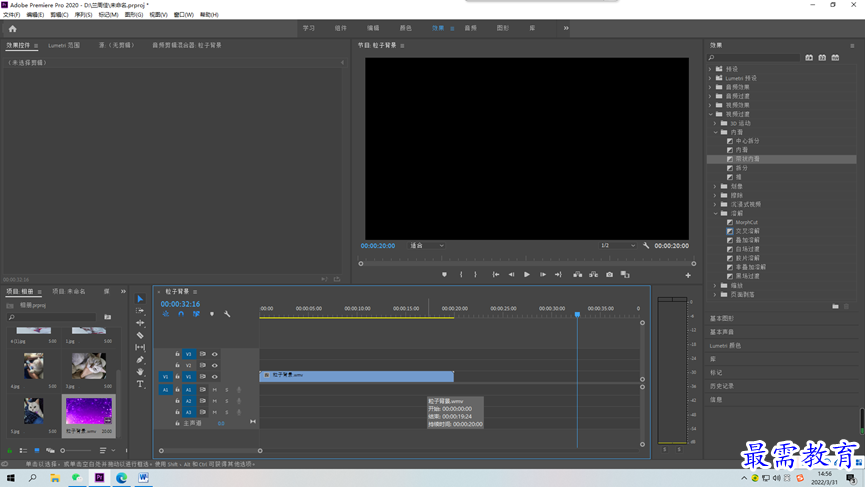Click Mark In brace icon

click(x=461, y=275)
